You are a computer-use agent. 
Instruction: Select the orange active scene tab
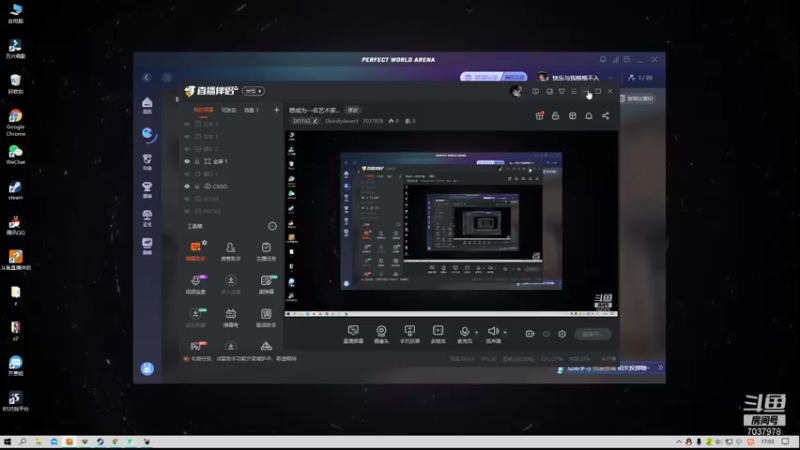[203, 110]
